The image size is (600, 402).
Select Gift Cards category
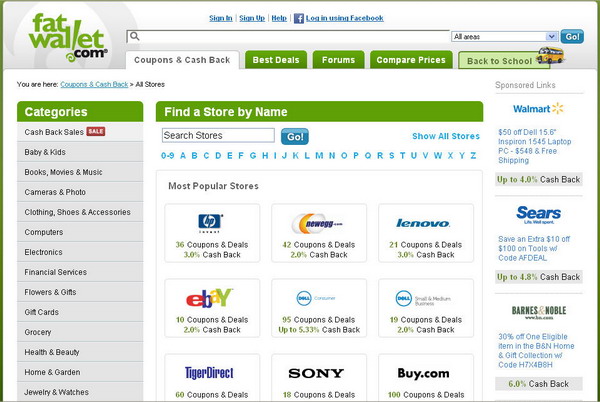(x=80, y=312)
